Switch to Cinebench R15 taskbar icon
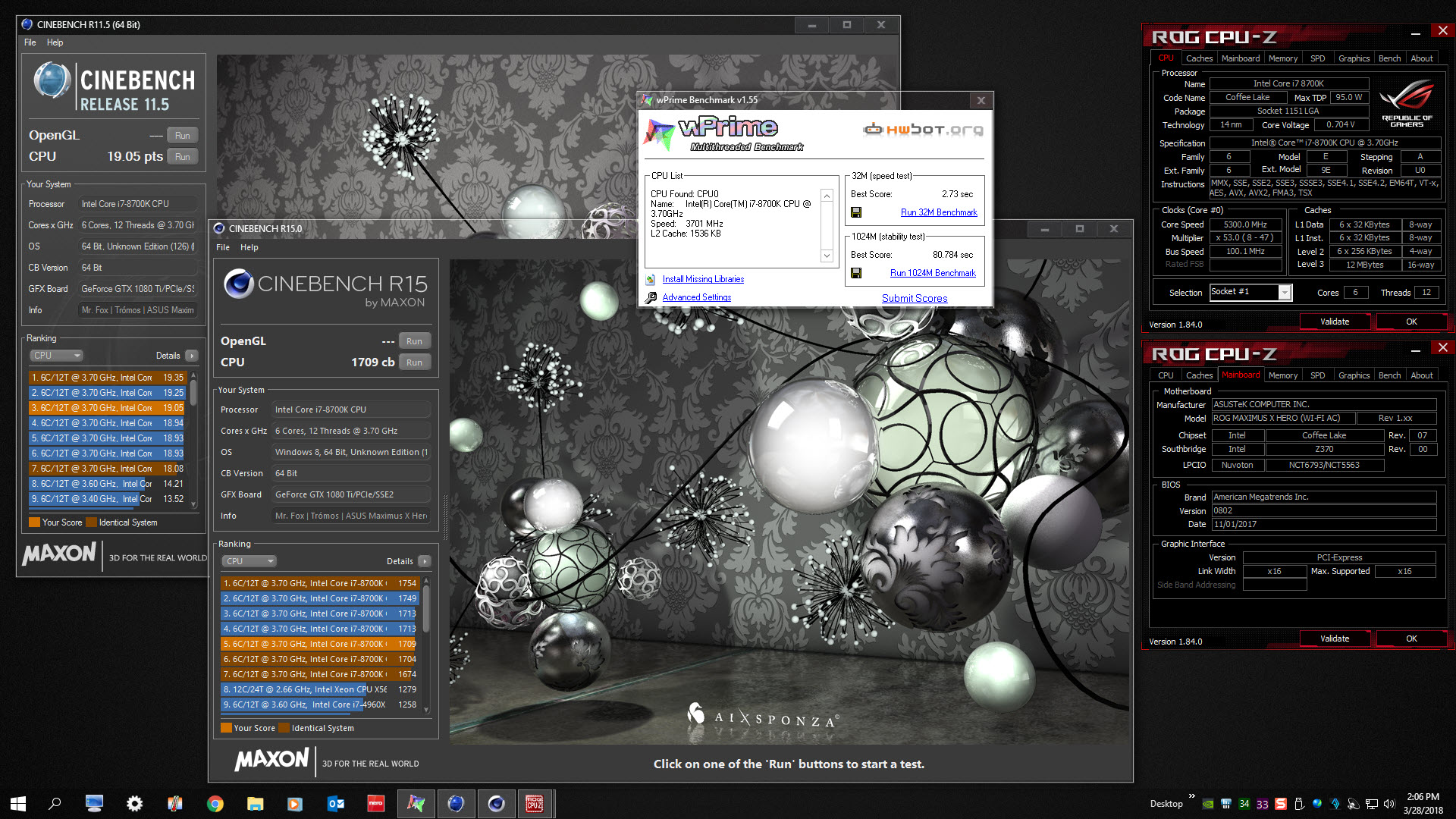The height and width of the screenshot is (819, 1456). (x=496, y=804)
